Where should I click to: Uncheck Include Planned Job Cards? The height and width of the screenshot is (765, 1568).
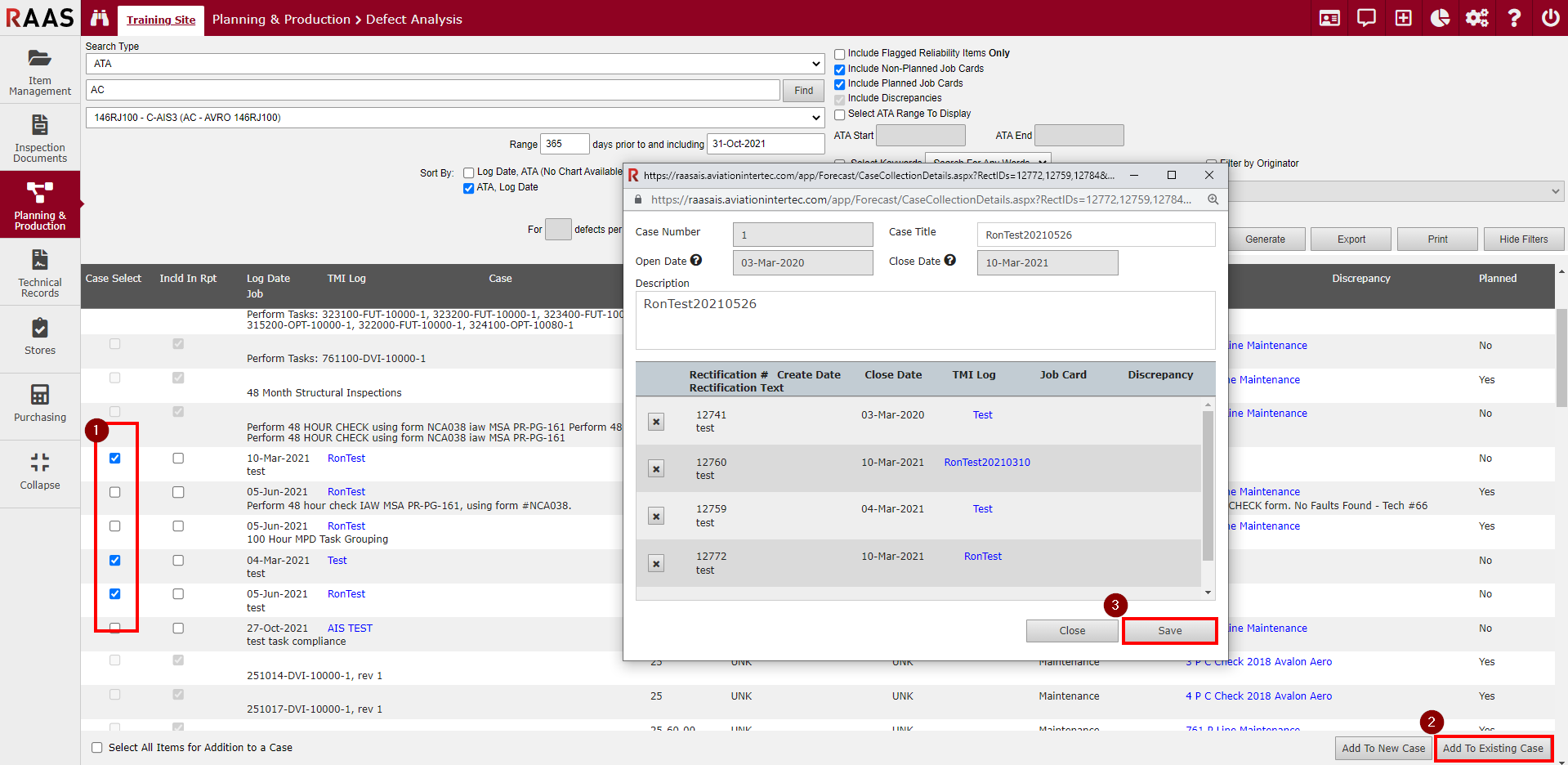(839, 84)
